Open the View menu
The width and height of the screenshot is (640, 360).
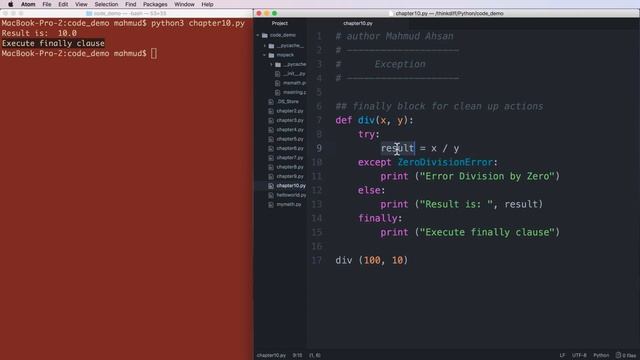(81, 4)
